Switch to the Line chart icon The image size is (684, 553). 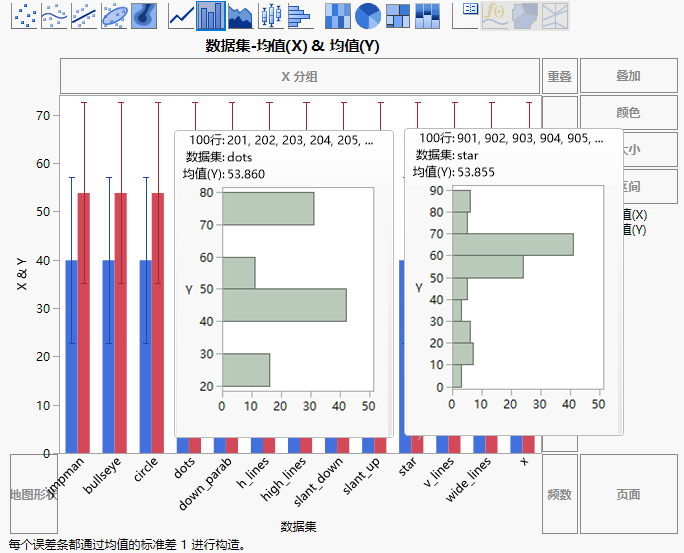(x=181, y=15)
